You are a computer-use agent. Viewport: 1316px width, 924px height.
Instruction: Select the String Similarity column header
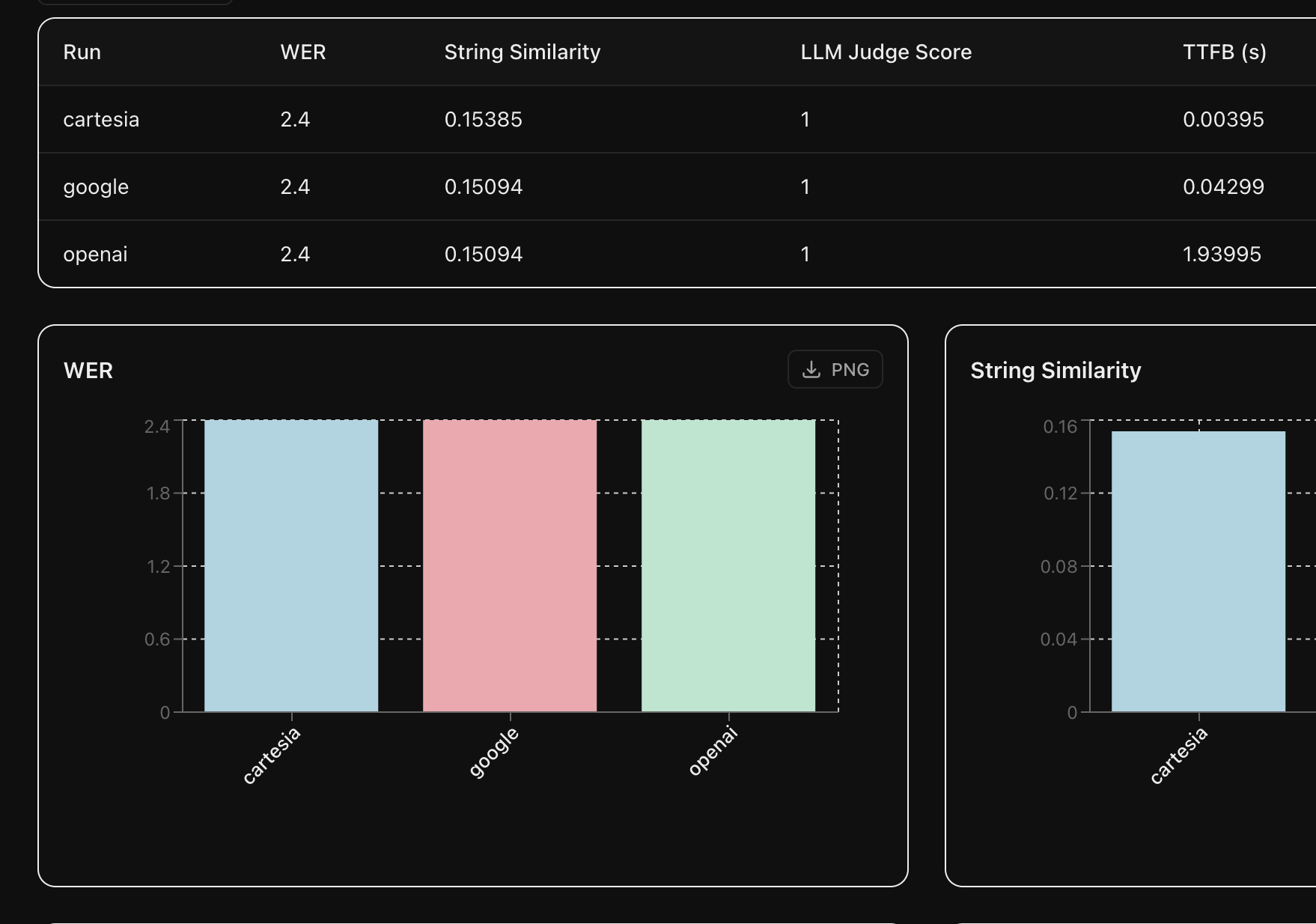point(522,52)
